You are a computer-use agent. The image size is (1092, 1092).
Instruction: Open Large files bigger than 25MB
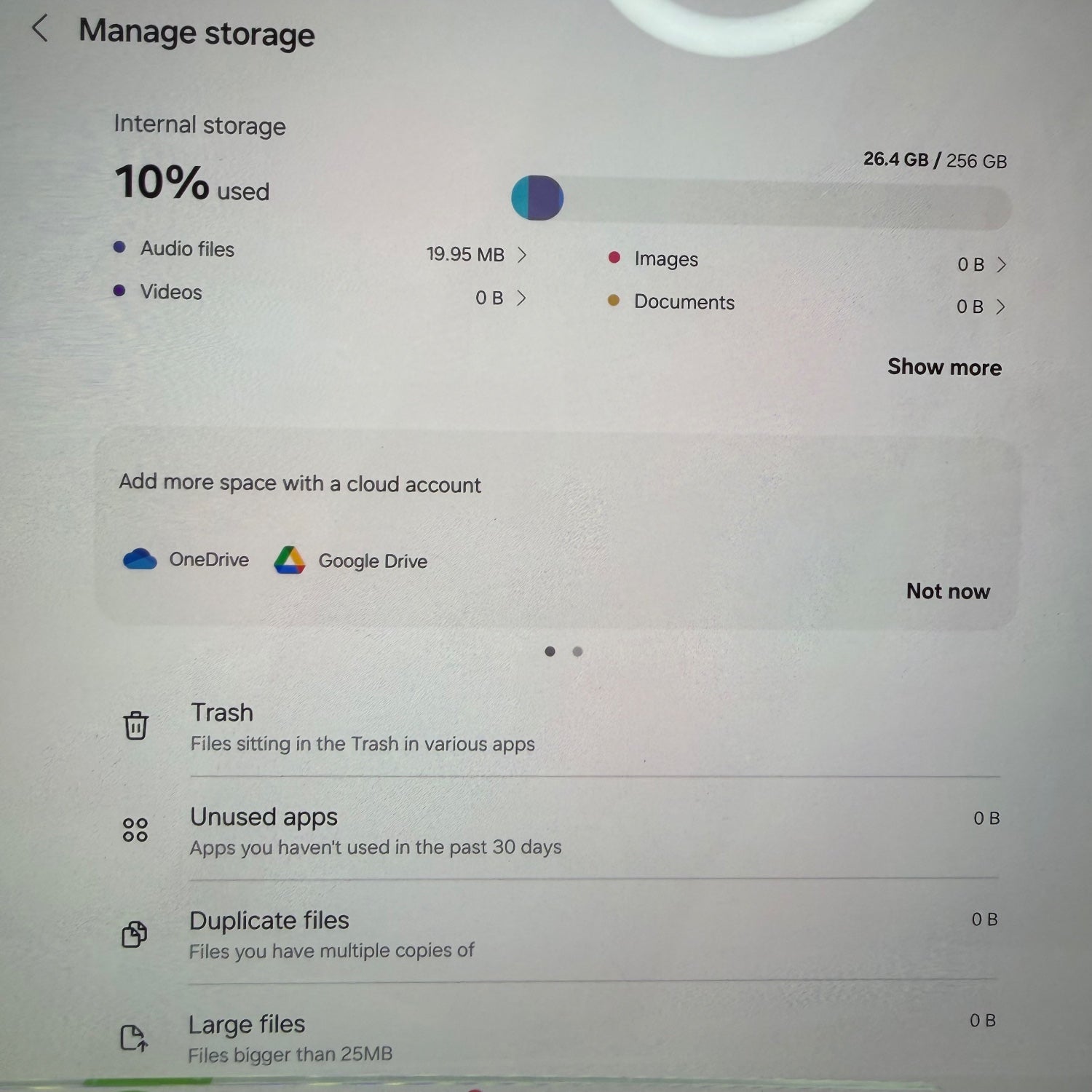pos(556,1037)
